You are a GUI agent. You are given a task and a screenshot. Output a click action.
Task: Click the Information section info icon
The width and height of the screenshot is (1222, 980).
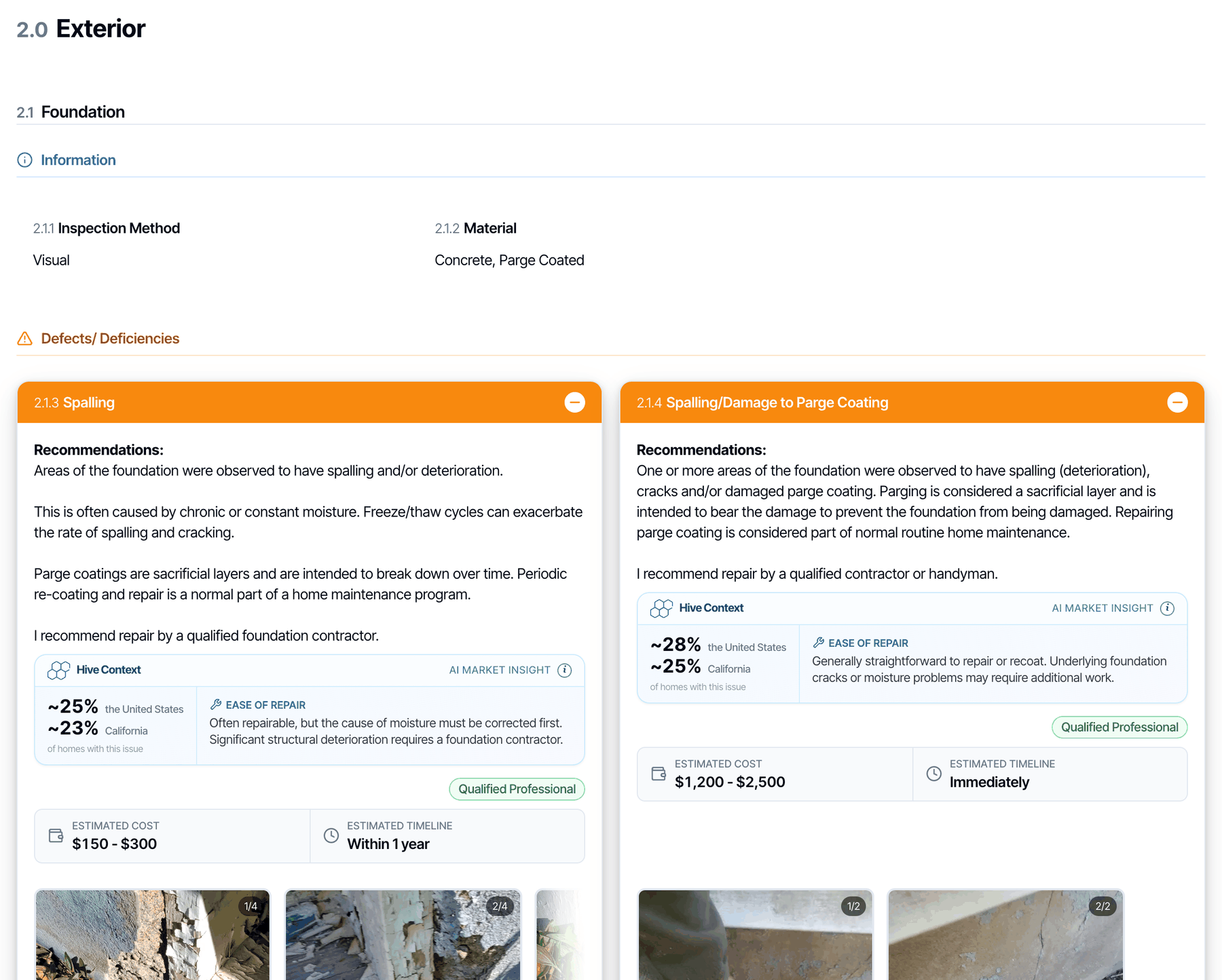point(24,160)
